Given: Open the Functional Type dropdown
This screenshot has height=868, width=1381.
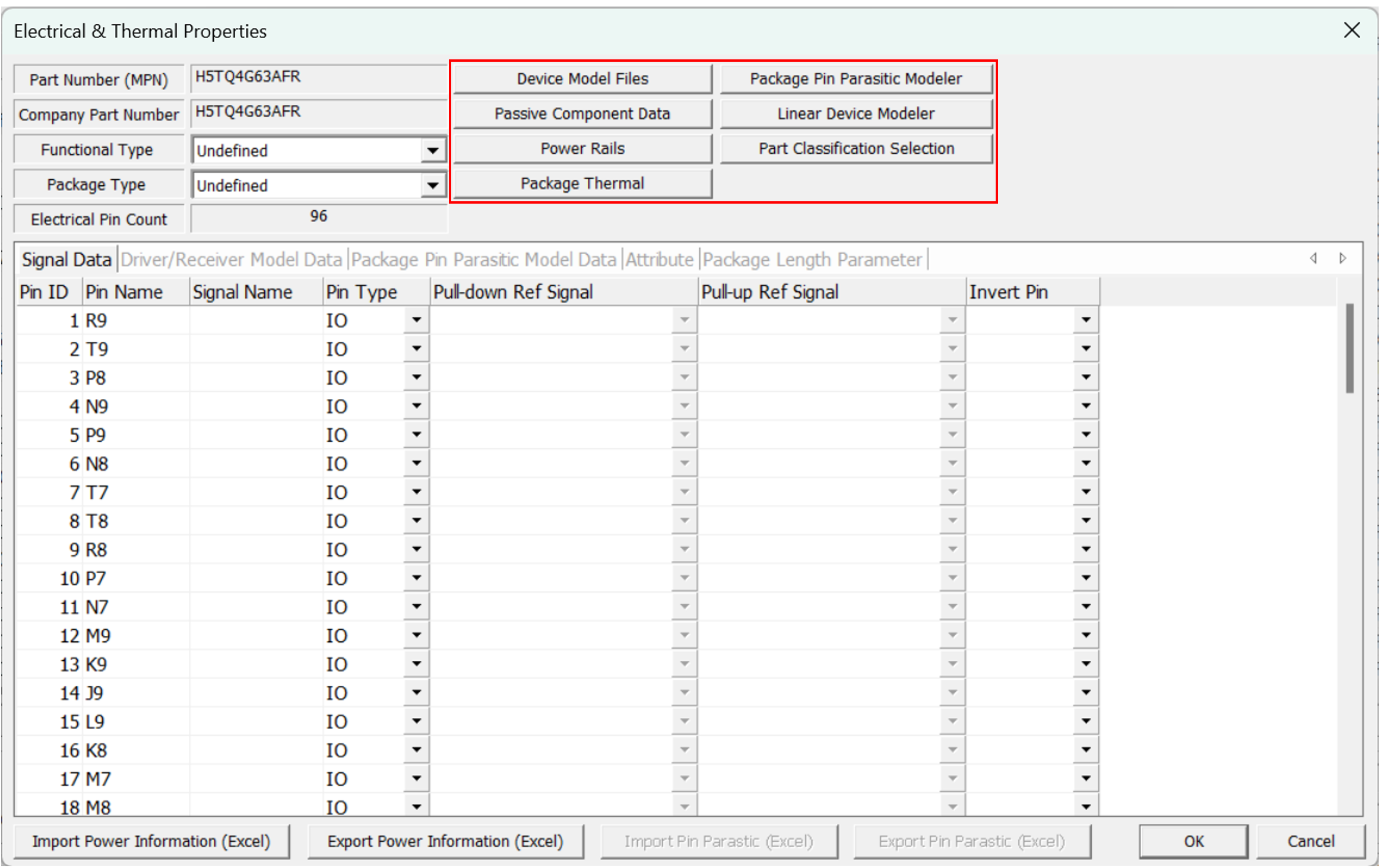Looking at the screenshot, I should pyautogui.click(x=433, y=150).
